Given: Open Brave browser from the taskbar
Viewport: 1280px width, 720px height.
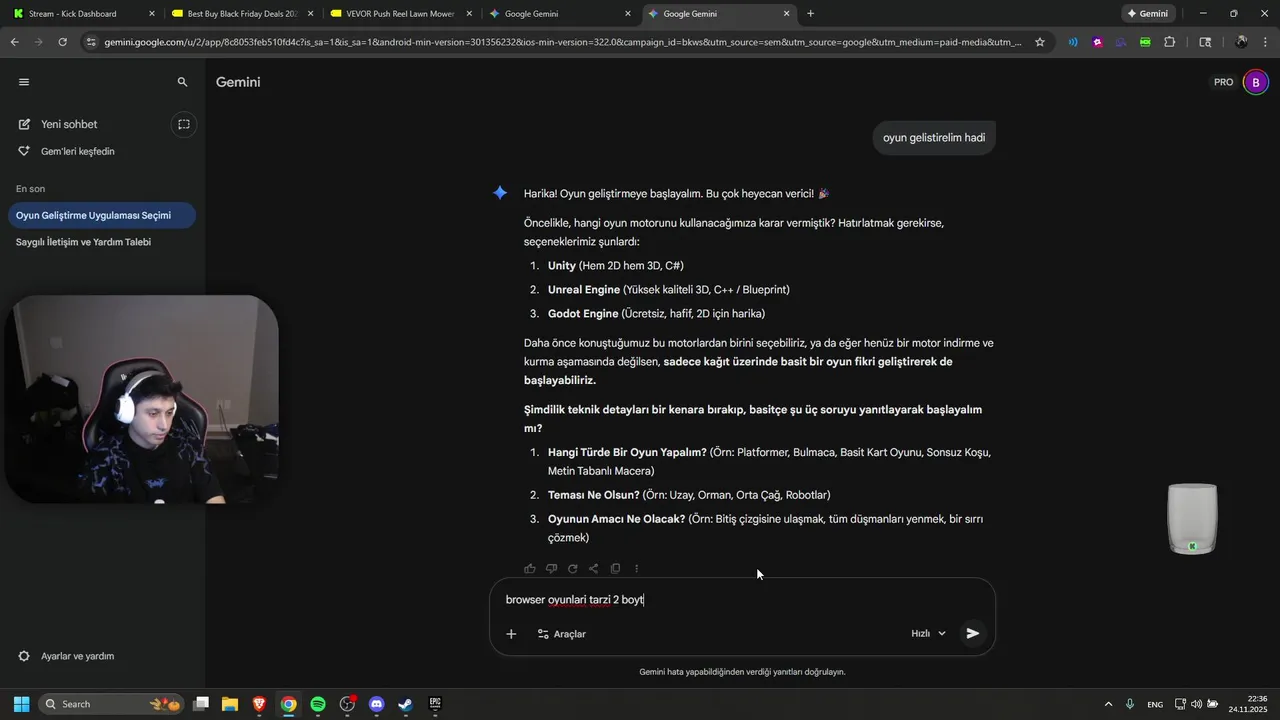Looking at the screenshot, I should (259, 704).
